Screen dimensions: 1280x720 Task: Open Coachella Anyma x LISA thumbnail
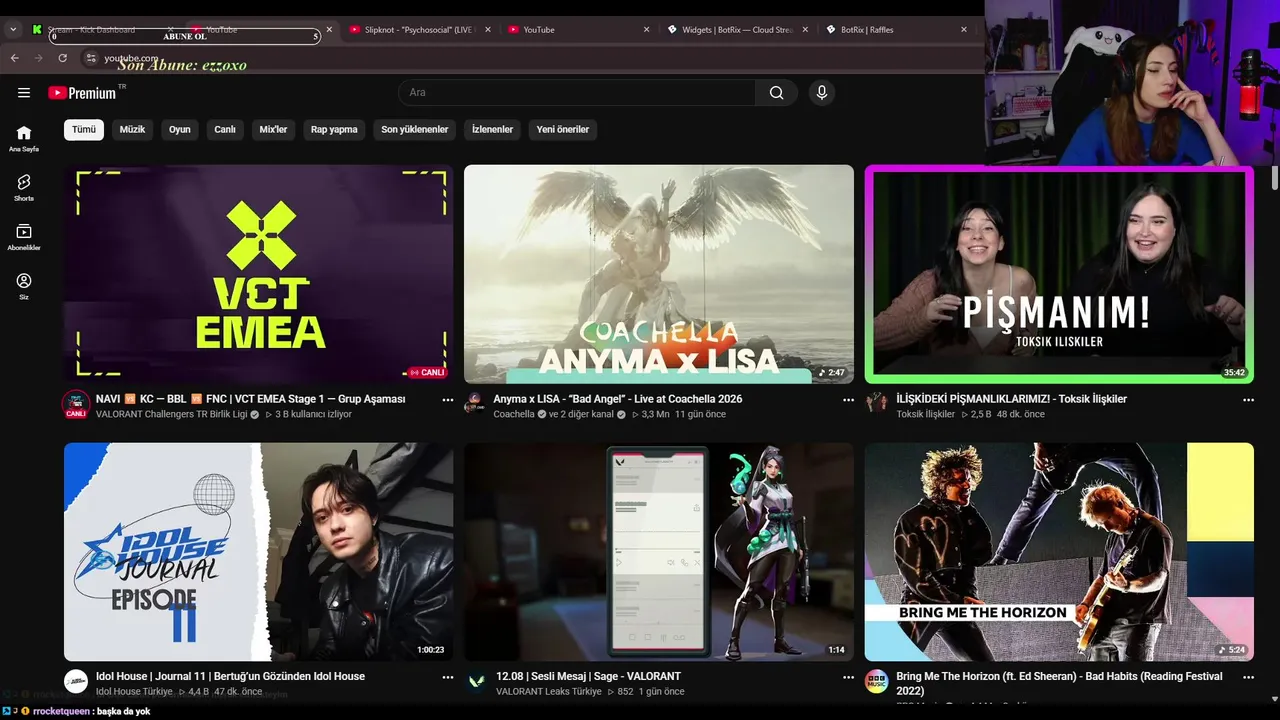pos(659,274)
